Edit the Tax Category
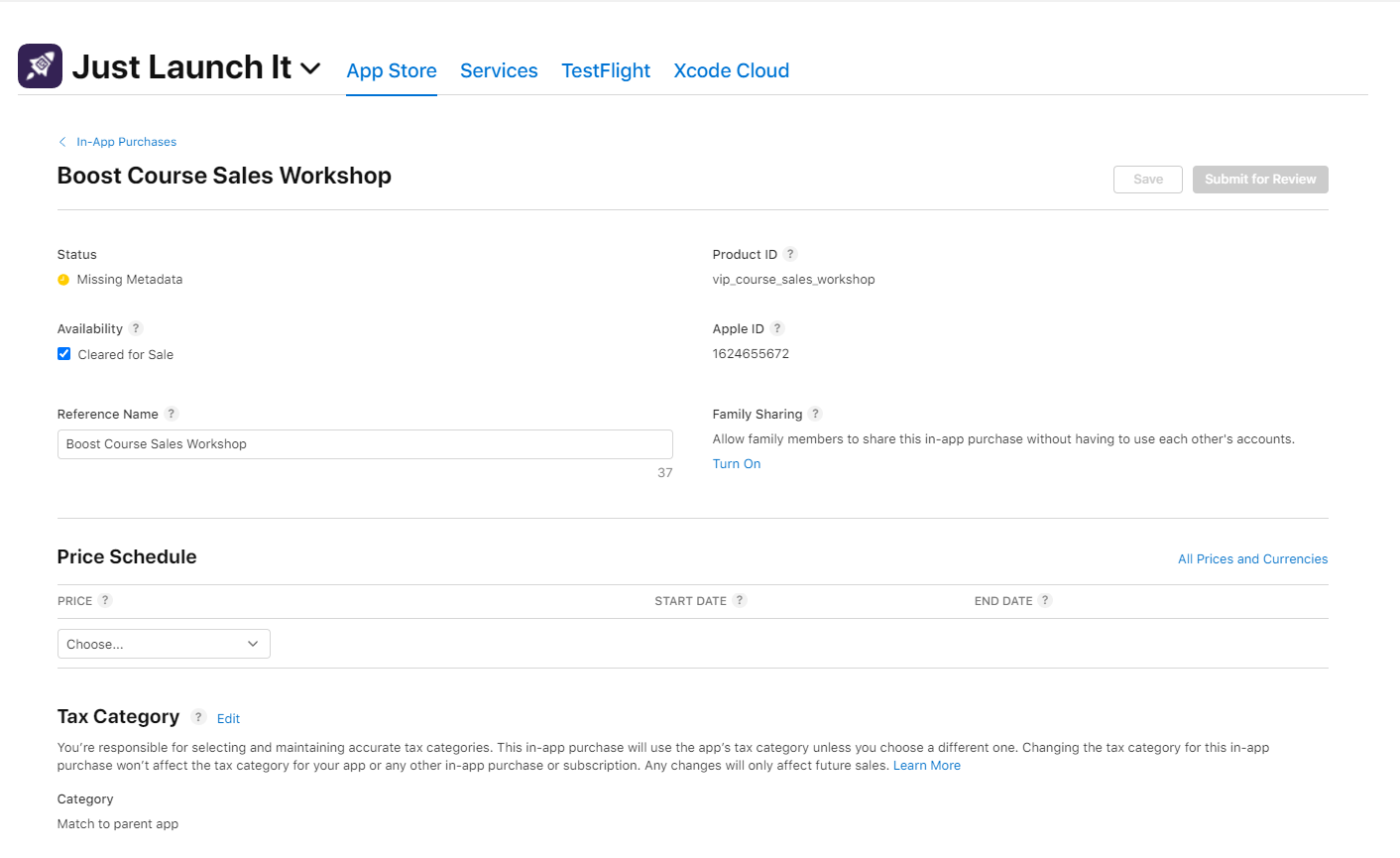This screenshot has height=858, width=1400. (228, 718)
